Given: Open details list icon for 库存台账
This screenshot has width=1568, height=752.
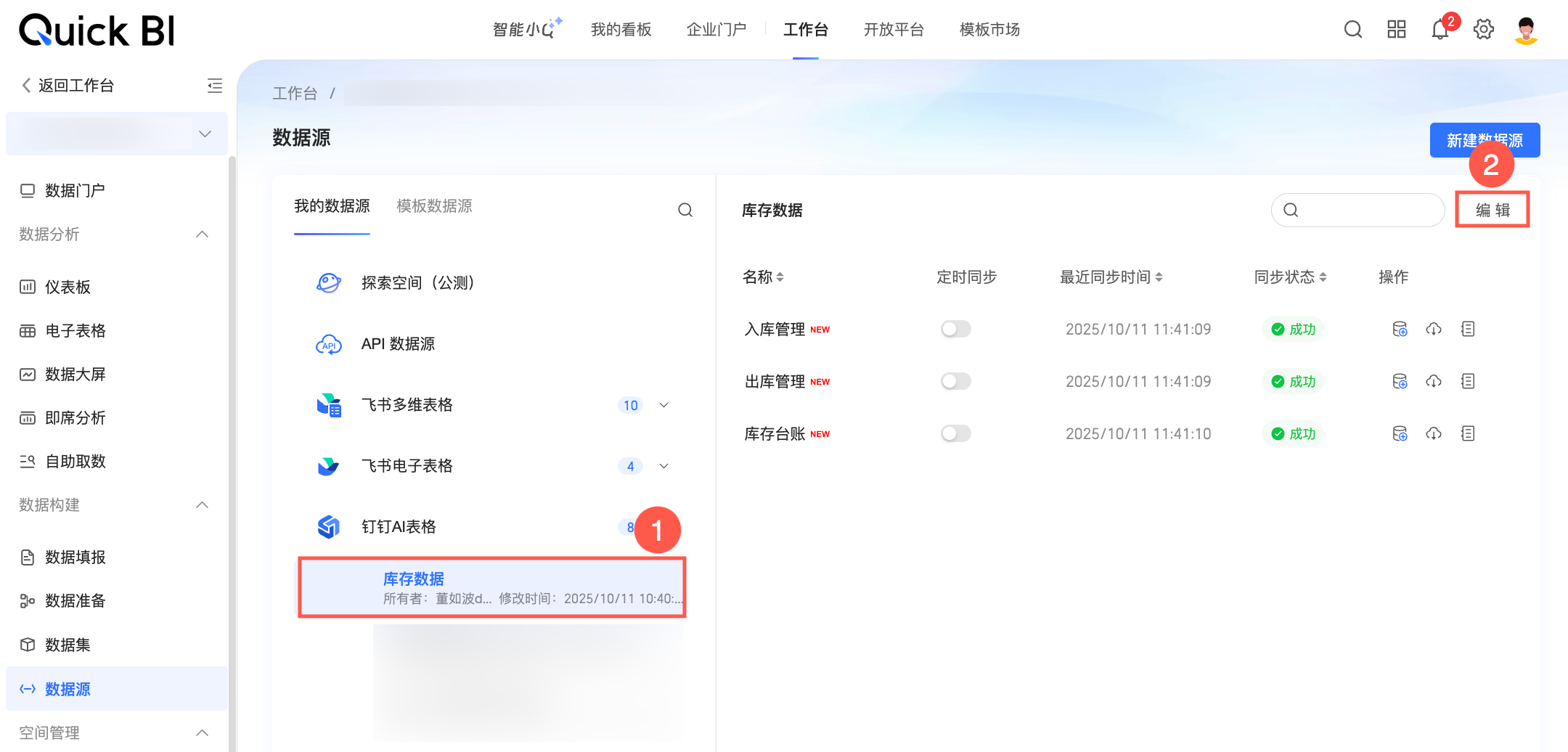Looking at the screenshot, I should coord(1468,434).
